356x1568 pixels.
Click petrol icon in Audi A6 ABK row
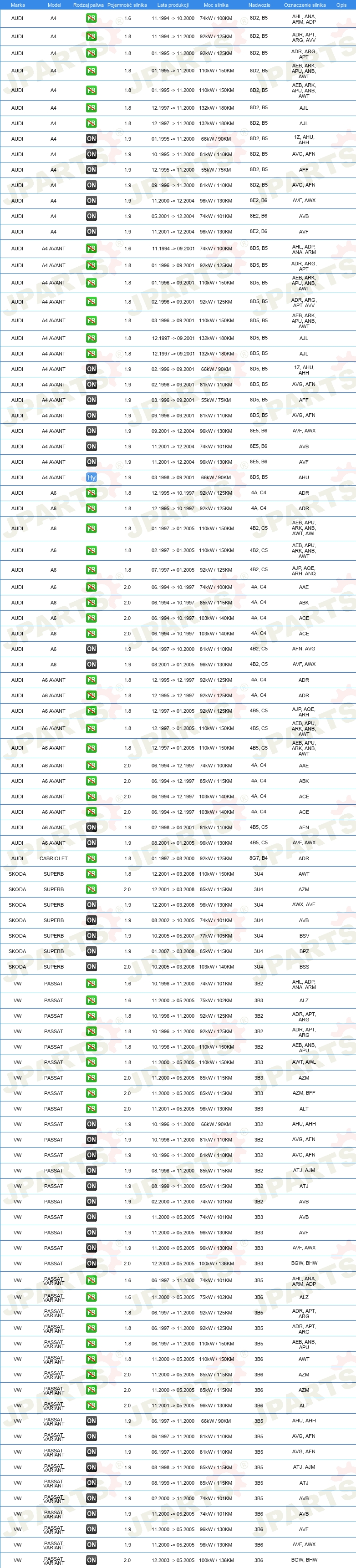92,603
